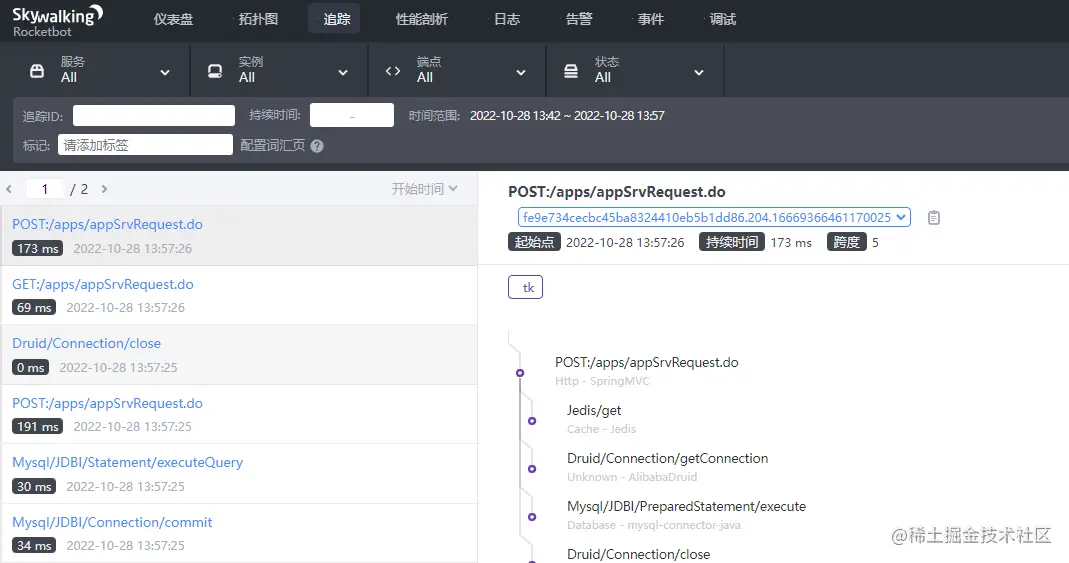
Task: Focus the 持续时间 duration range field
Action: (352, 115)
